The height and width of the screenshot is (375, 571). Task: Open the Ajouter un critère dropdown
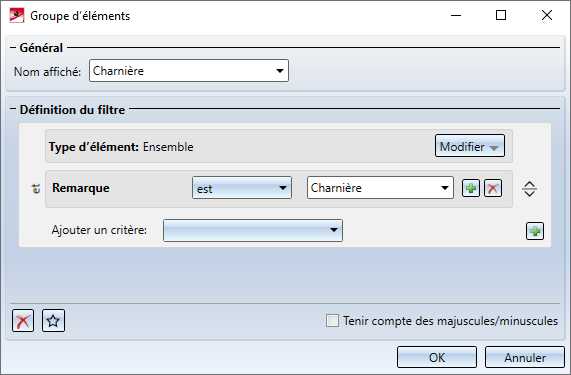pyautogui.click(x=253, y=230)
